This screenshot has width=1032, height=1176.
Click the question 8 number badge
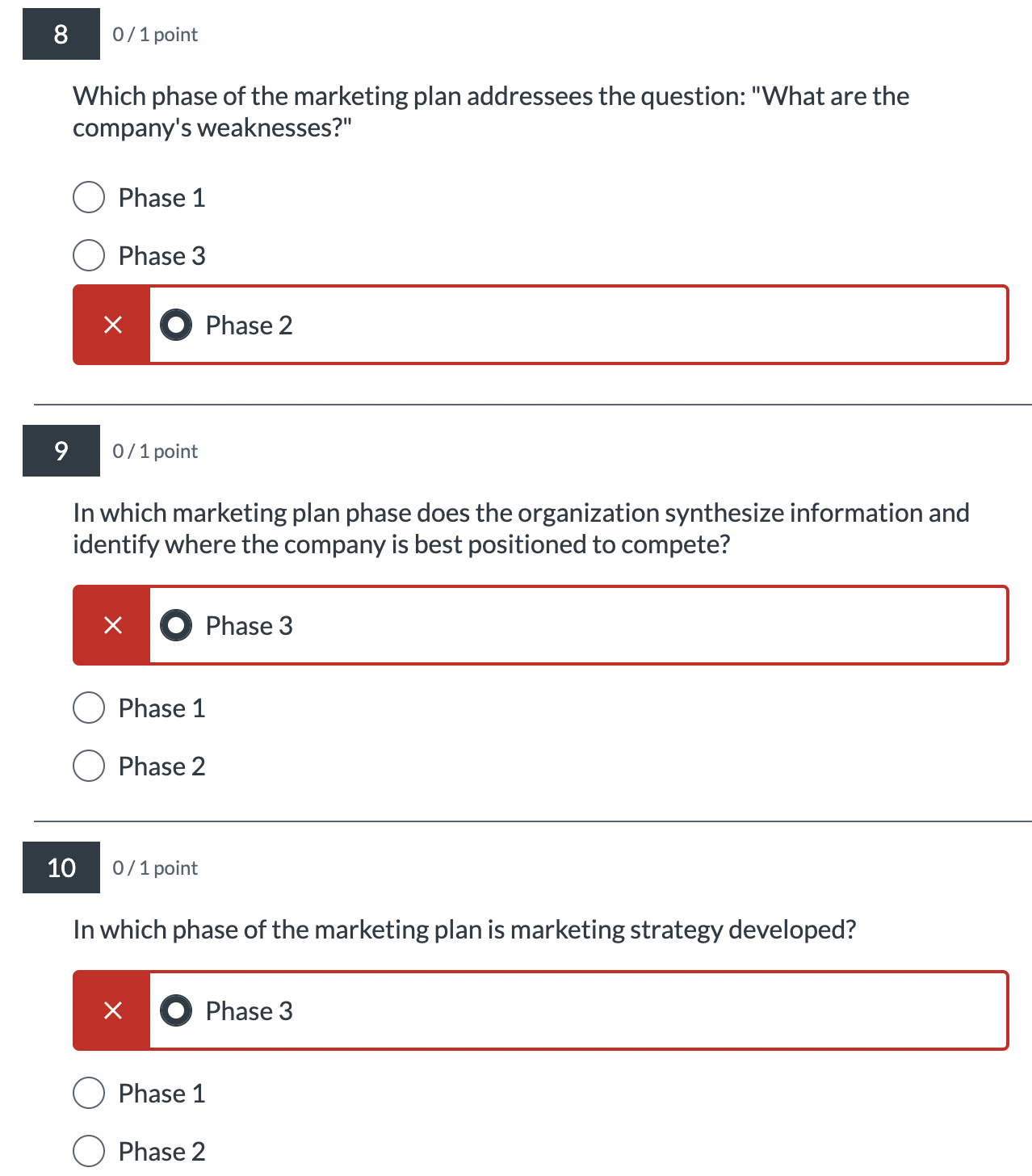61,34
